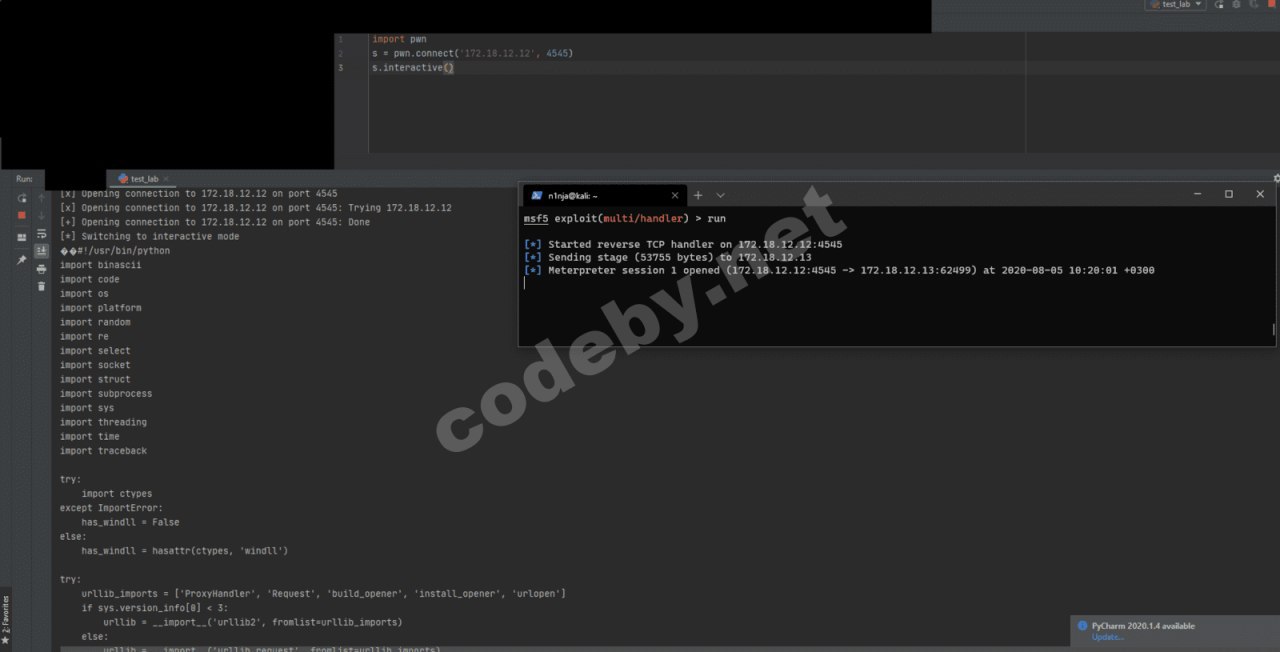Click 'Switching to interactive mode' console line
This screenshot has width=1280, height=652.
(150, 236)
